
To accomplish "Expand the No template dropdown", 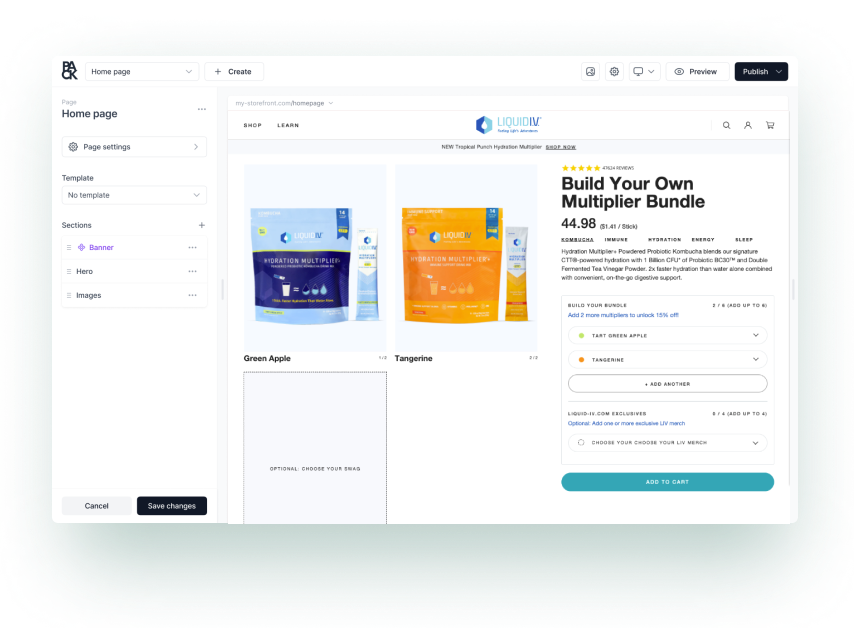I will (134, 195).
